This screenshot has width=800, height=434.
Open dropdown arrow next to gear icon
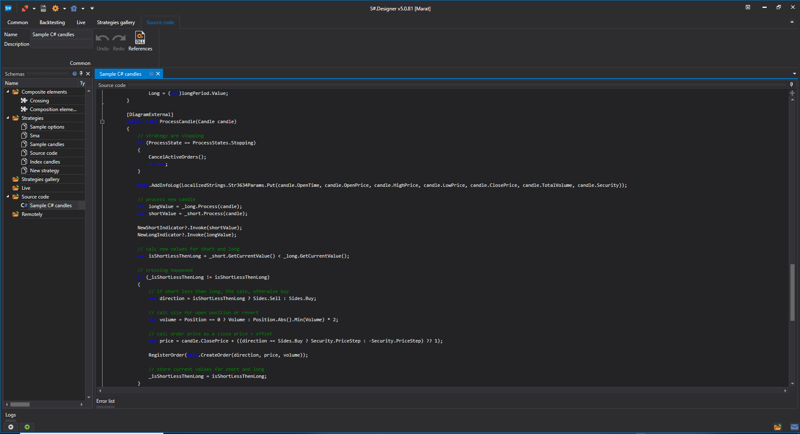[64, 8]
